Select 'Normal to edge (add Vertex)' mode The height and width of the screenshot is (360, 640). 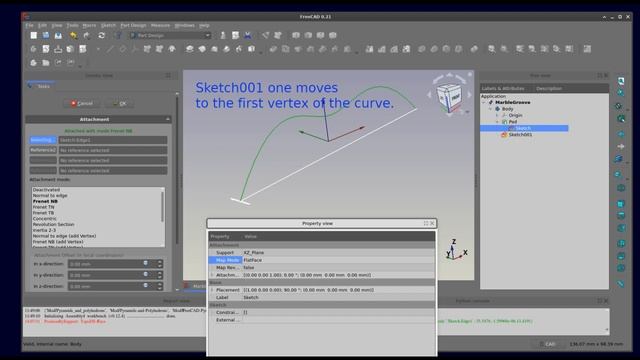click(x=64, y=236)
